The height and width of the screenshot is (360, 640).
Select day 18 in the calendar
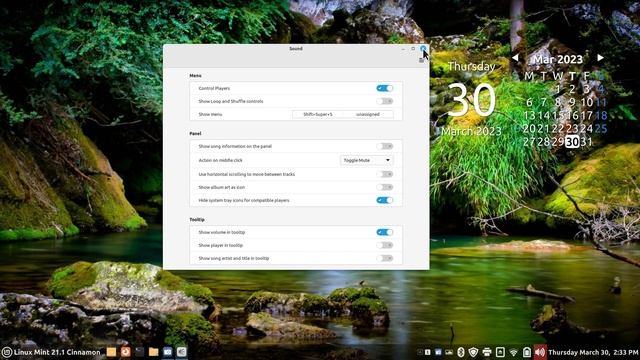pos(601,116)
